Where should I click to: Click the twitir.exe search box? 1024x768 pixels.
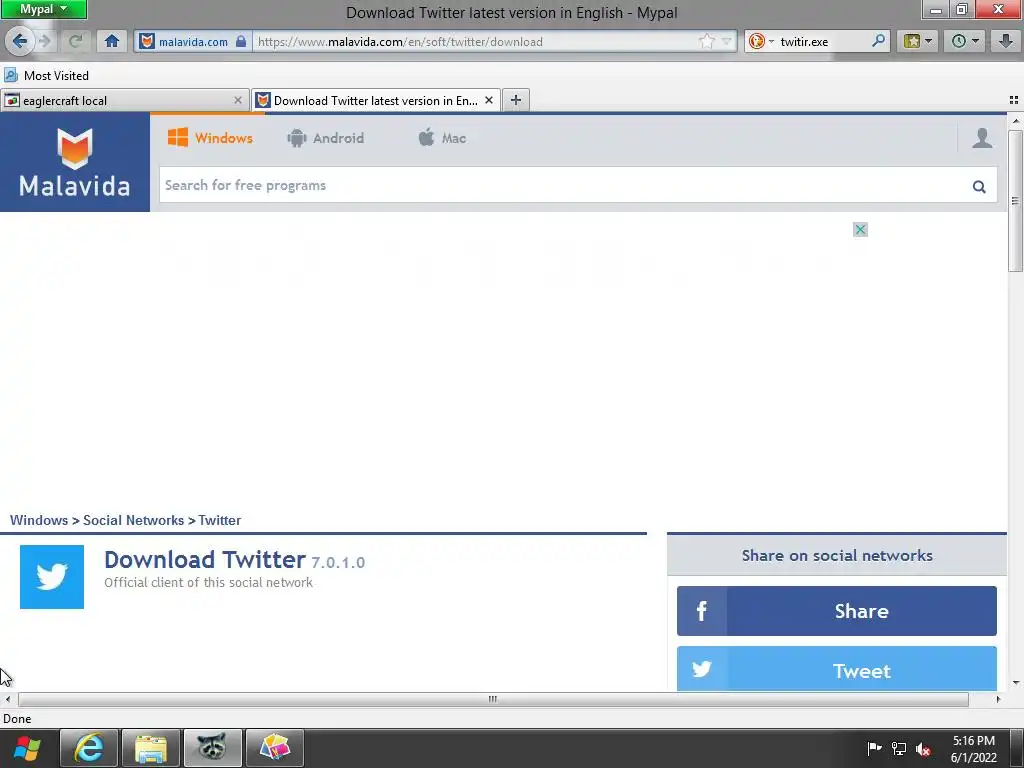pos(824,42)
